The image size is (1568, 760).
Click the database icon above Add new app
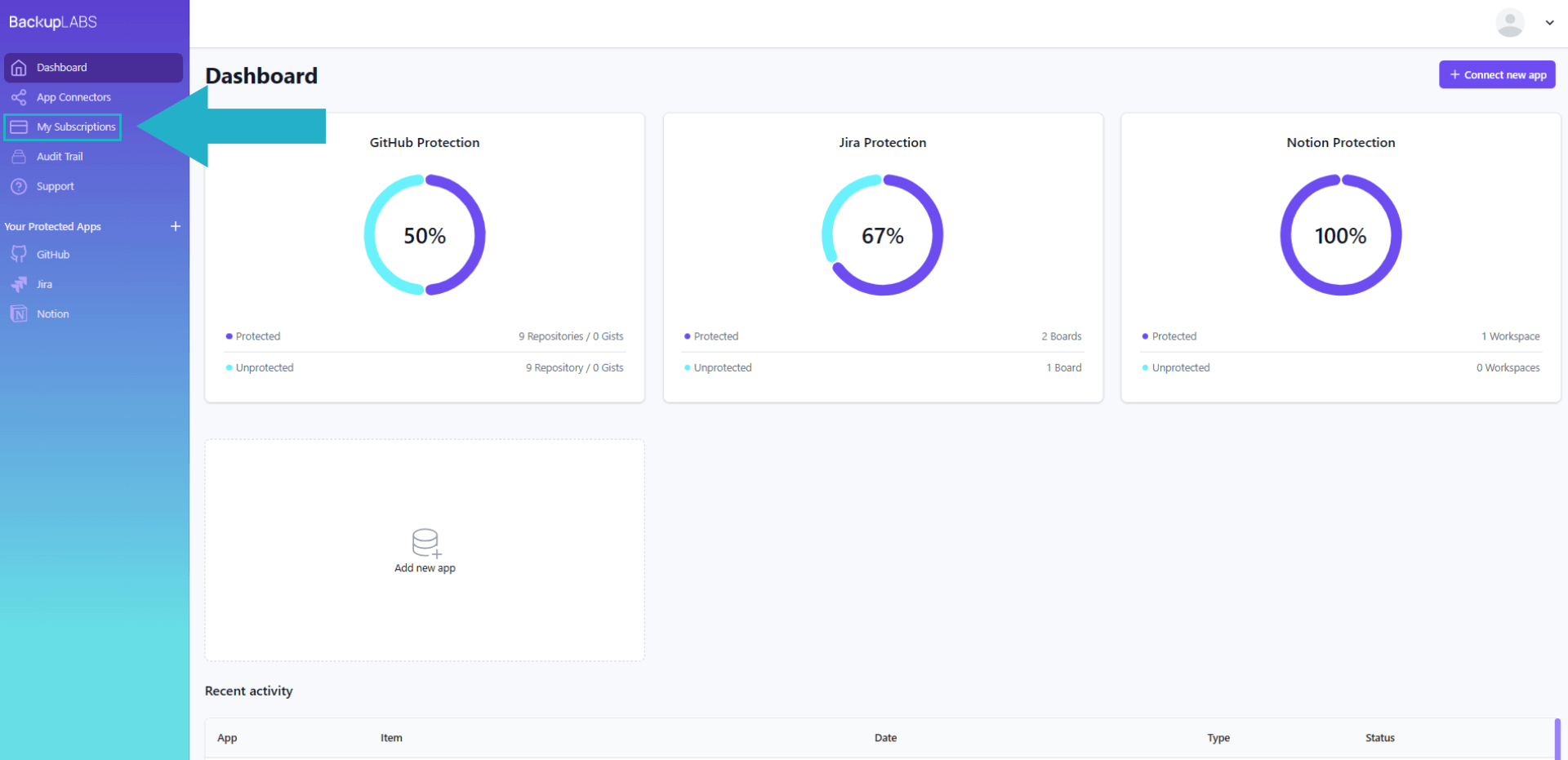(x=426, y=543)
